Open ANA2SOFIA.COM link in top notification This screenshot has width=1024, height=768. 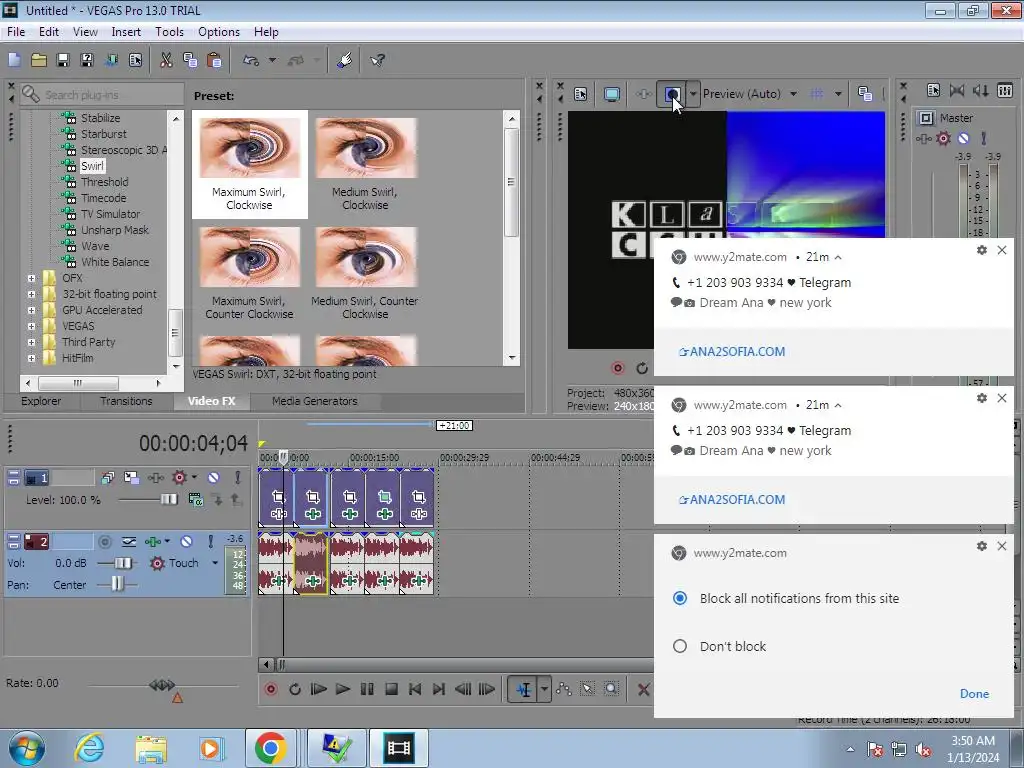[731, 351]
